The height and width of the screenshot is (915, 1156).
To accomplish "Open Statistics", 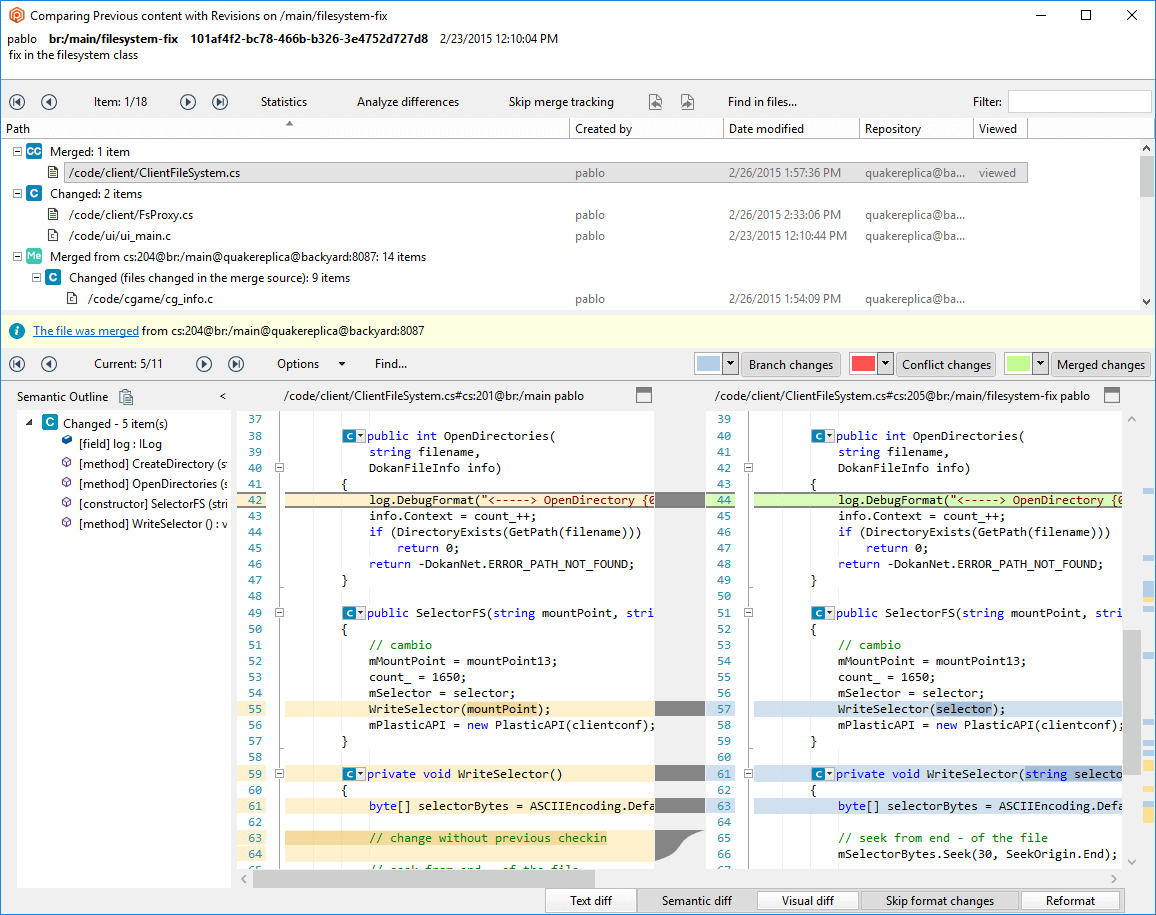I will tap(284, 102).
